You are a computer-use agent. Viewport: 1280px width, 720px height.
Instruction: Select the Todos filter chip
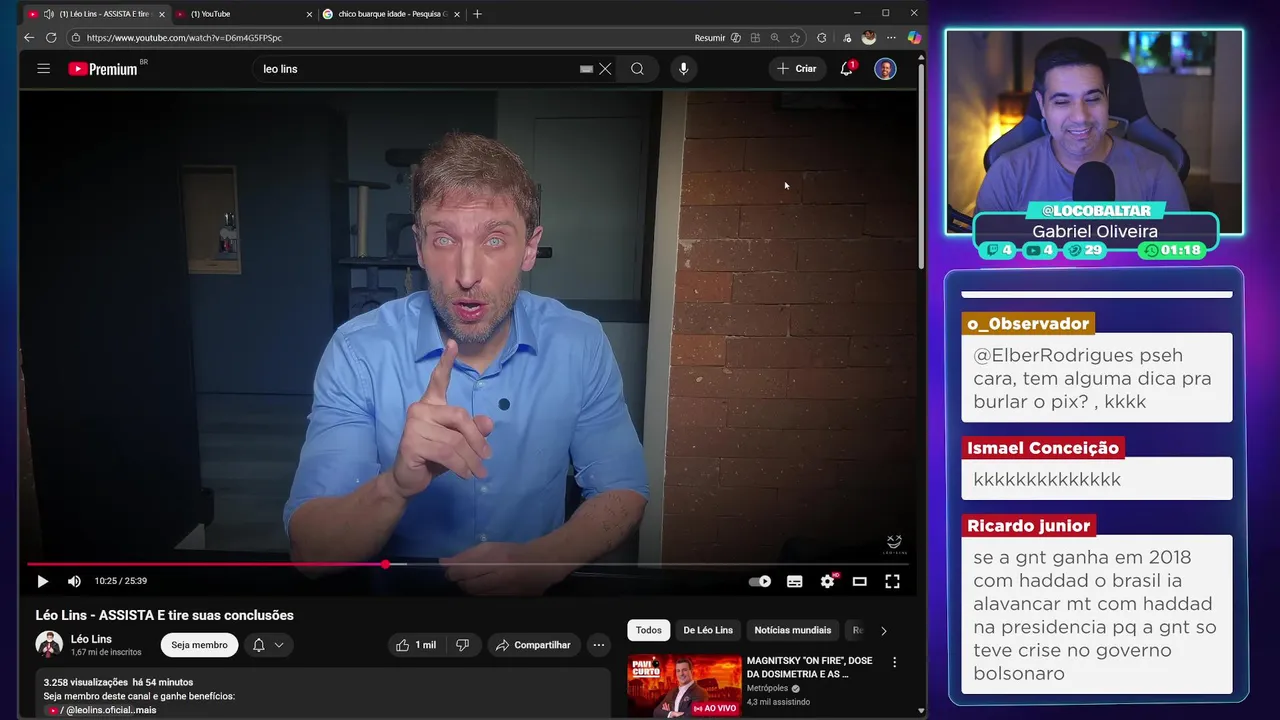coord(649,630)
